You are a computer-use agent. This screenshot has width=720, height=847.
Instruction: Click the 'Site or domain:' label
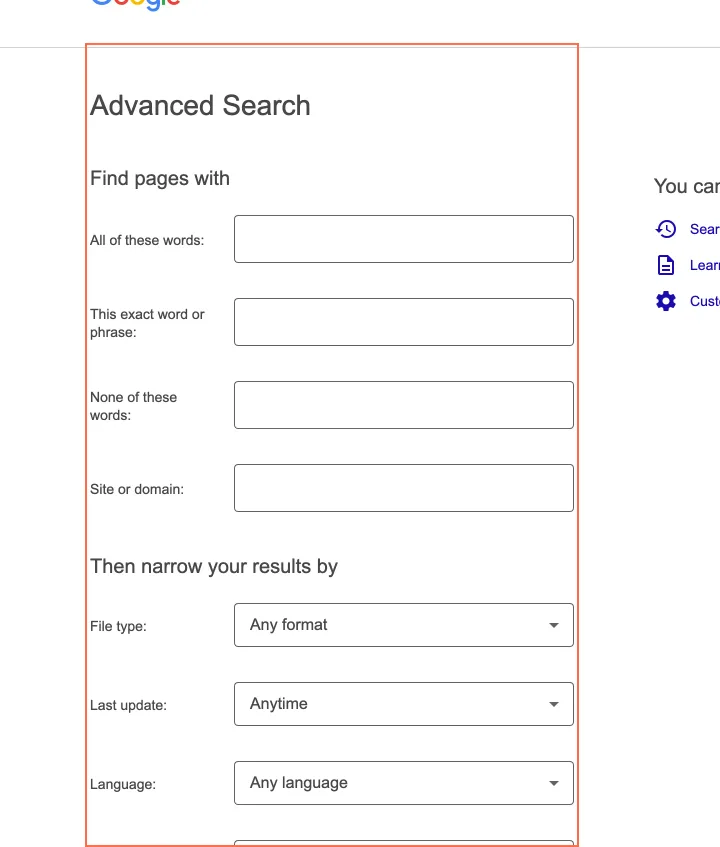(137, 489)
